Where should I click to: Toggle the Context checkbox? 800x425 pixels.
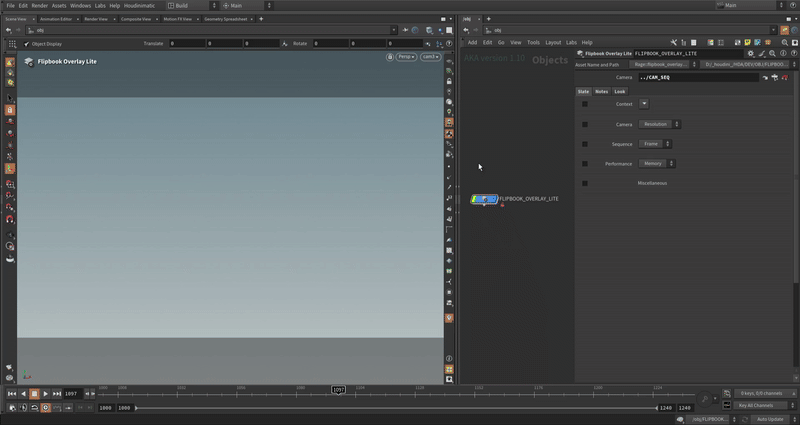[x=585, y=104]
